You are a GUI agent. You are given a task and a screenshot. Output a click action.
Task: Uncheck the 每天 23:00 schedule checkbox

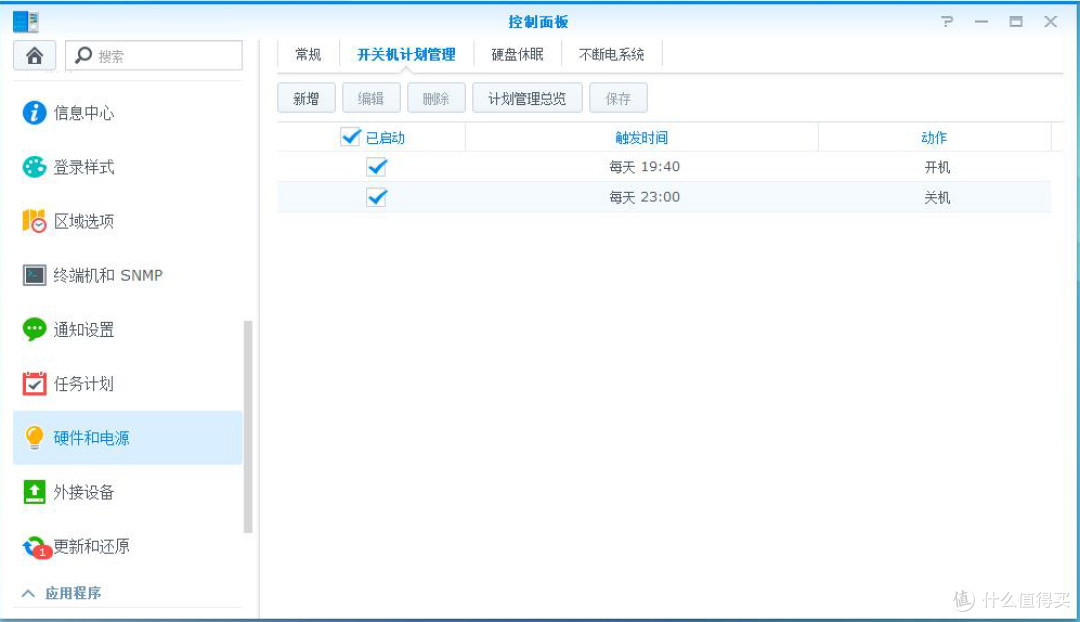coord(377,197)
